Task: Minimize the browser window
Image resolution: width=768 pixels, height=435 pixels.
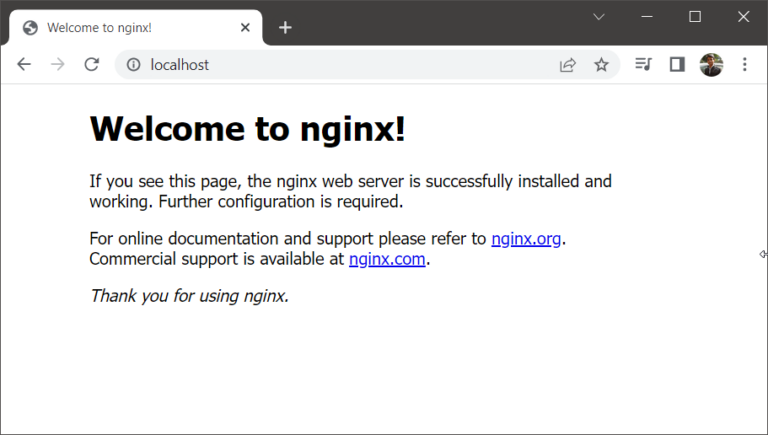Action: [647, 17]
